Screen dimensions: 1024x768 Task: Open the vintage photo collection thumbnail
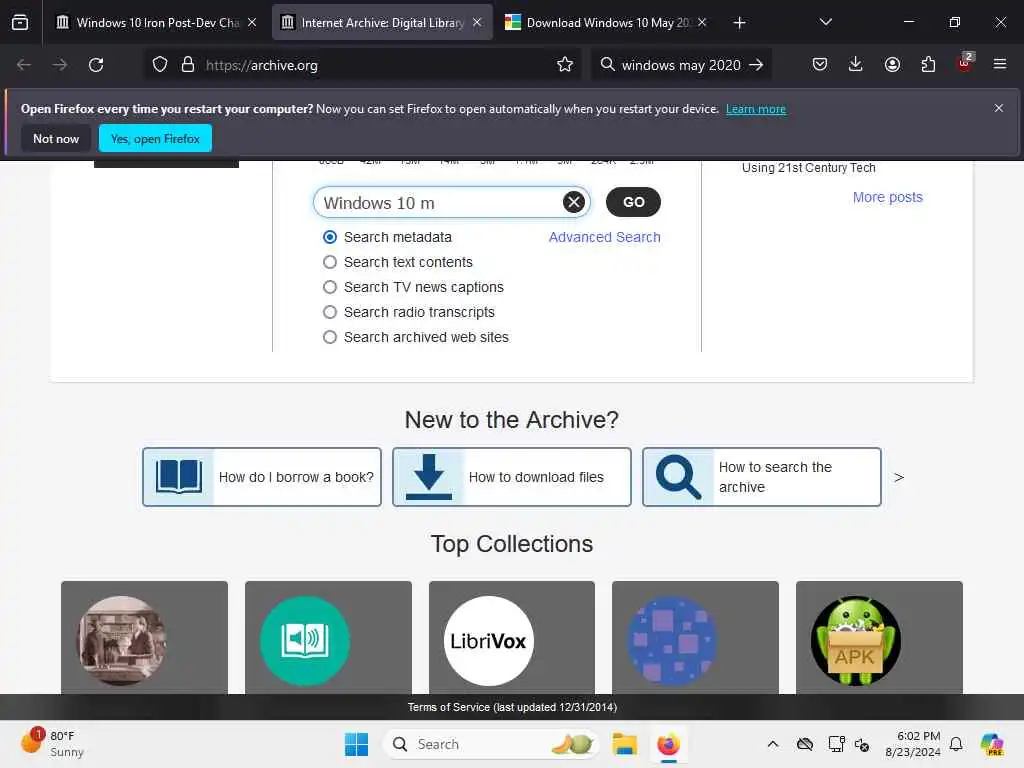point(121,641)
